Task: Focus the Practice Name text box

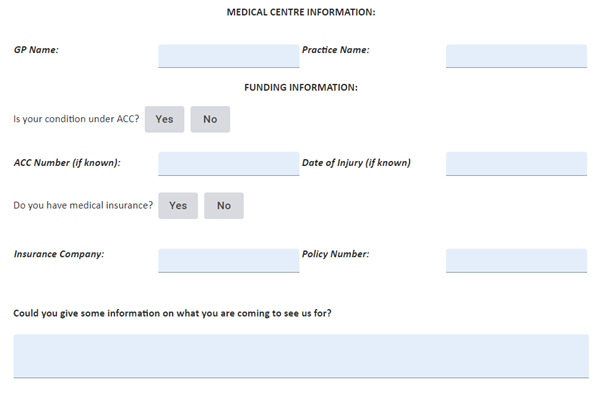Action: [x=516, y=55]
